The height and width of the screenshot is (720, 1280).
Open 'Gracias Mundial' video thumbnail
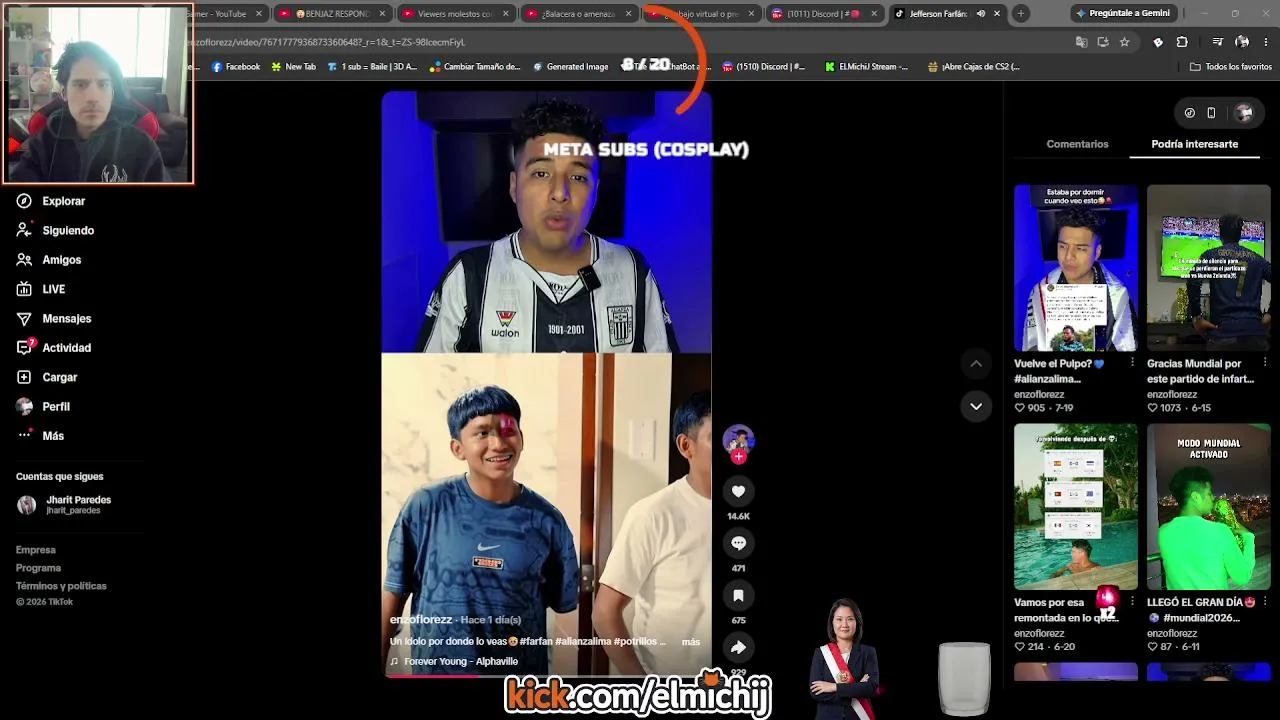(x=1208, y=268)
